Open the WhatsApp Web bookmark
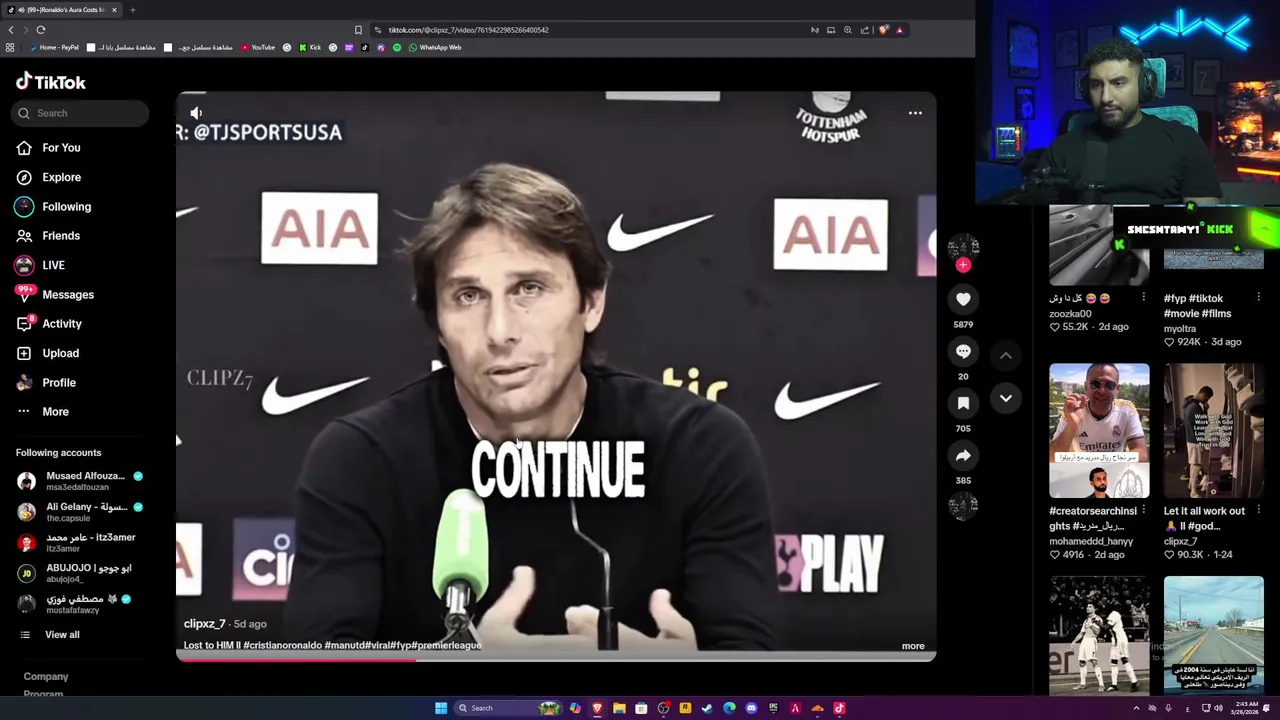 click(x=435, y=48)
